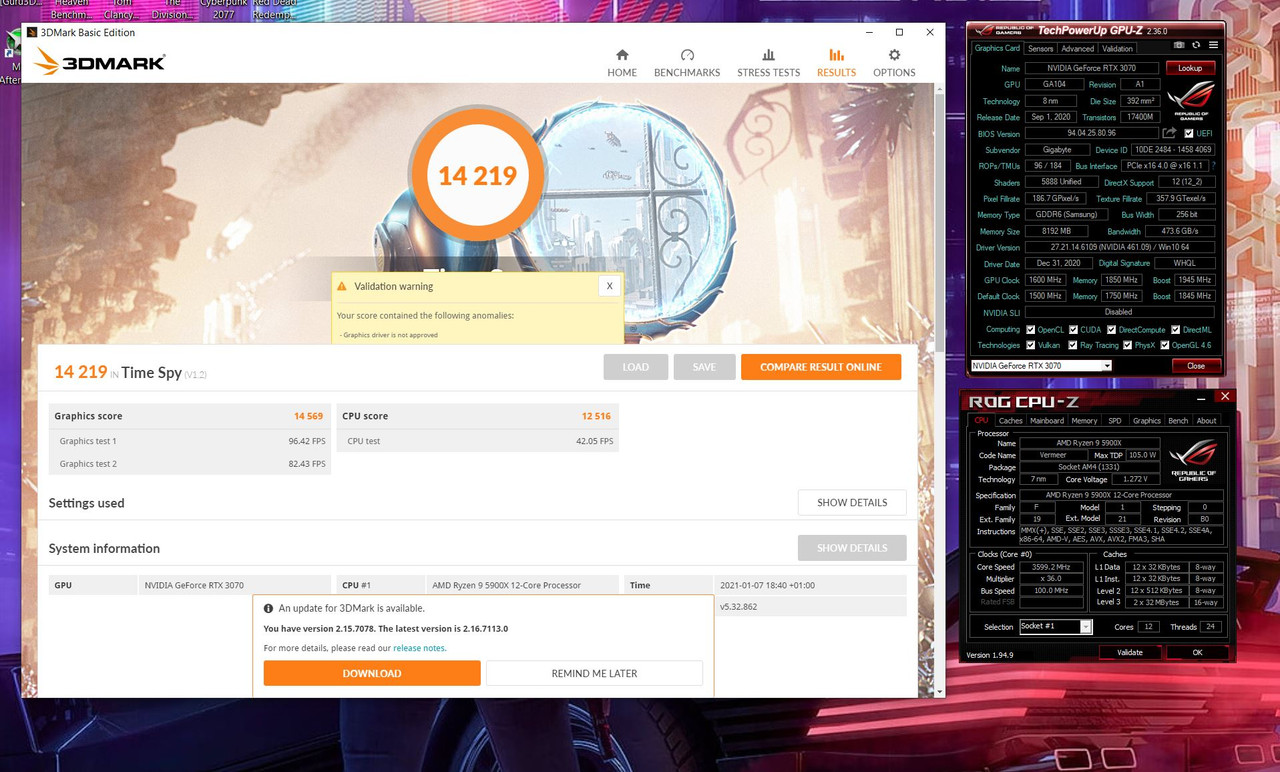Screen dimensions: 1280x772
Task: Open the Heaven Benchmark desktop shortcut
Action: [x=70, y=10]
